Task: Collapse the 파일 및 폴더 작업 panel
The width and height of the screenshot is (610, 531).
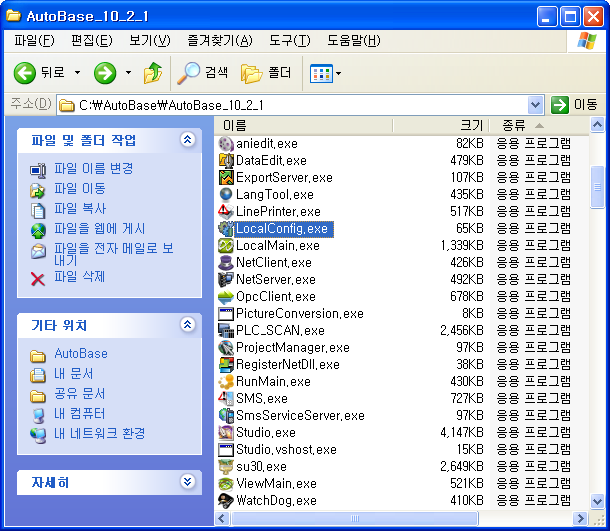Action: [x=188, y=139]
